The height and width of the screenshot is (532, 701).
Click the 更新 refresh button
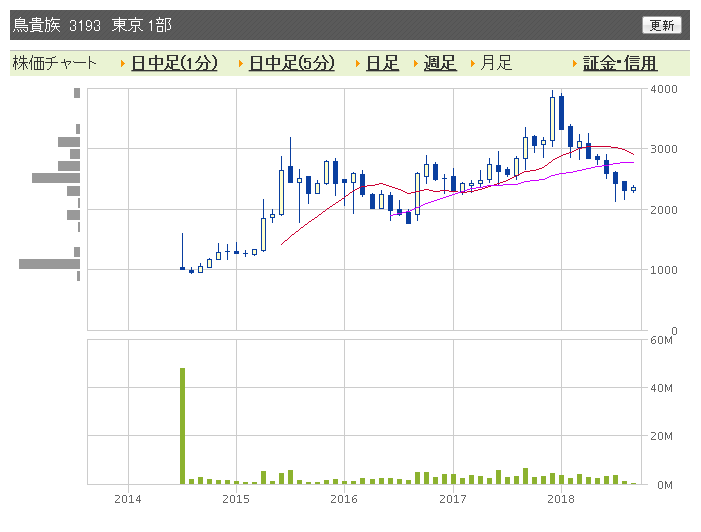[662, 25]
